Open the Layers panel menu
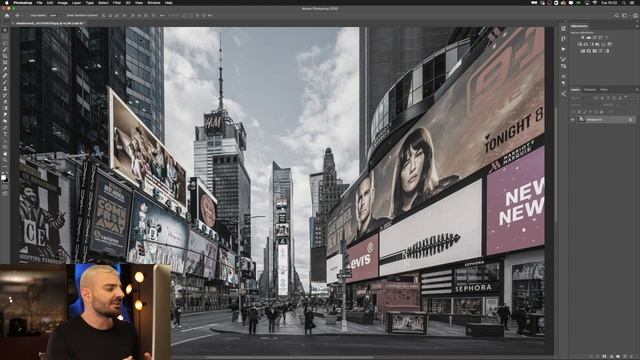This screenshot has height=360, width=640. 638,89
